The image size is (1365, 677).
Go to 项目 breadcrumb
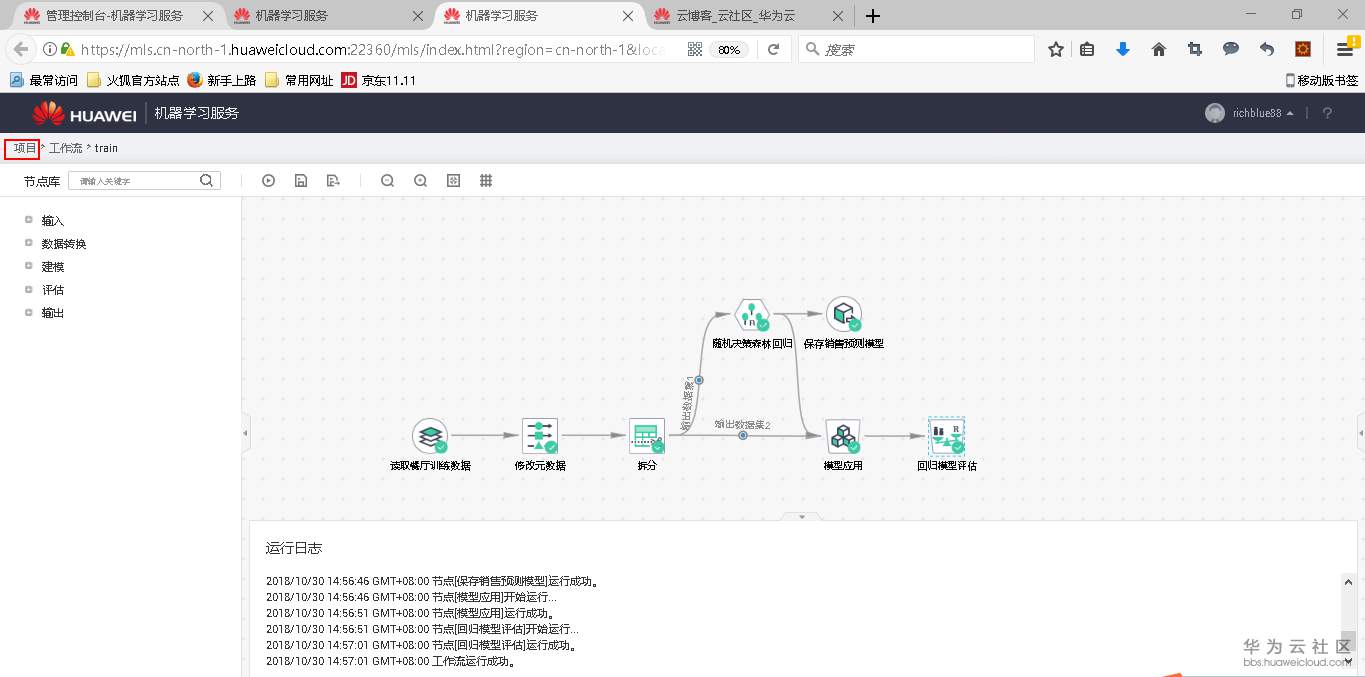tap(25, 148)
